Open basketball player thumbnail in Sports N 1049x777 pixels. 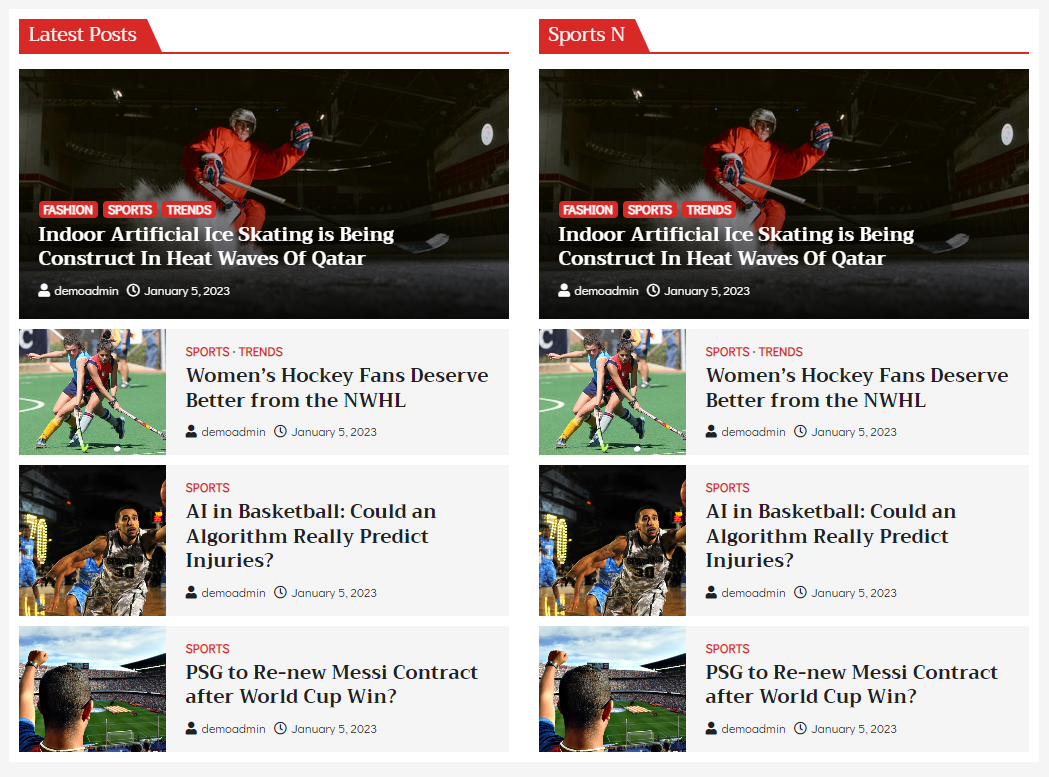[x=612, y=540]
